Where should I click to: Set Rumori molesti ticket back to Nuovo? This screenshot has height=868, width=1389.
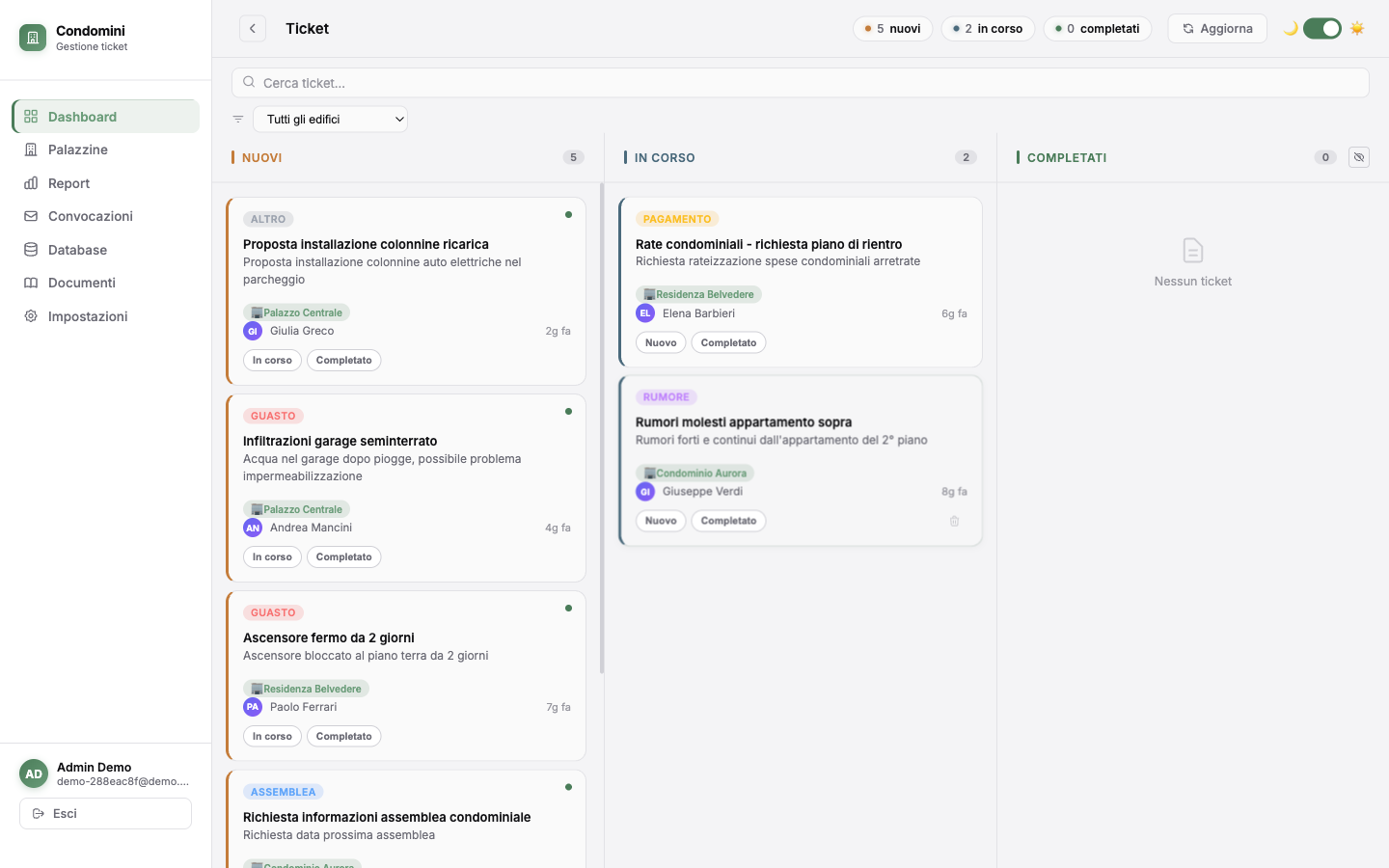tap(661, 521)
